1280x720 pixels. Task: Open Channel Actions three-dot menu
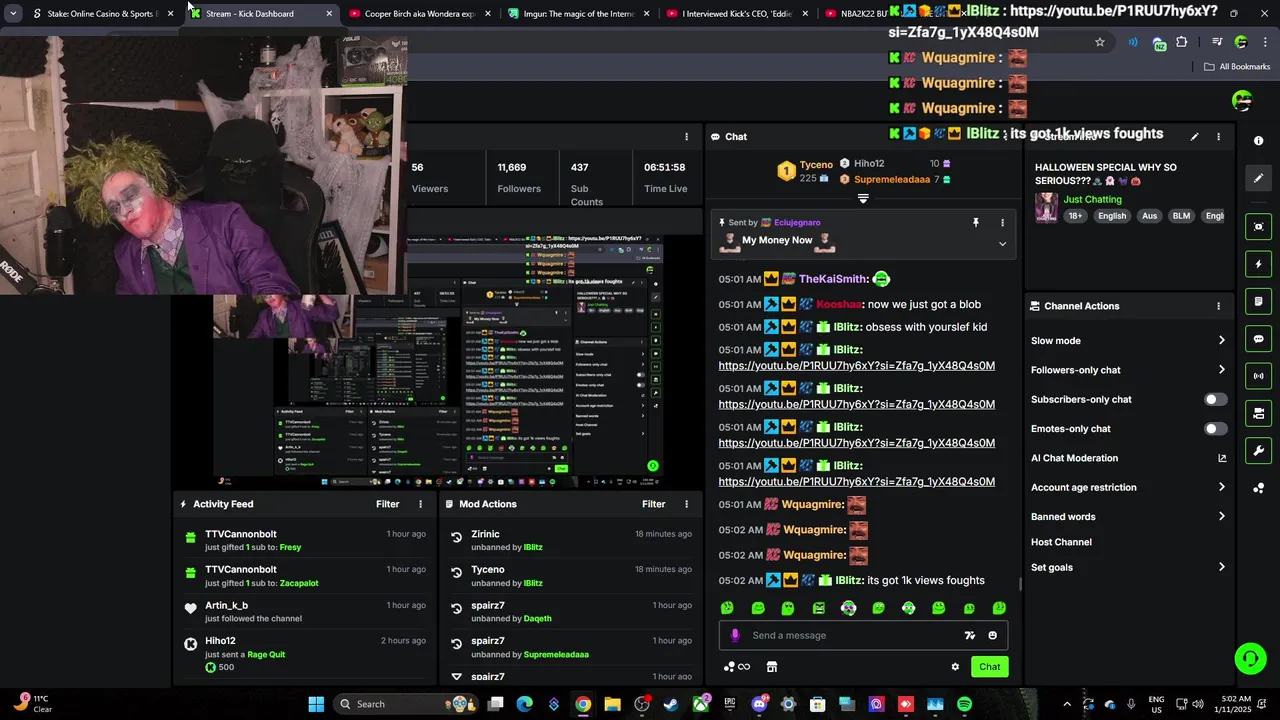tap(1218, 306)
